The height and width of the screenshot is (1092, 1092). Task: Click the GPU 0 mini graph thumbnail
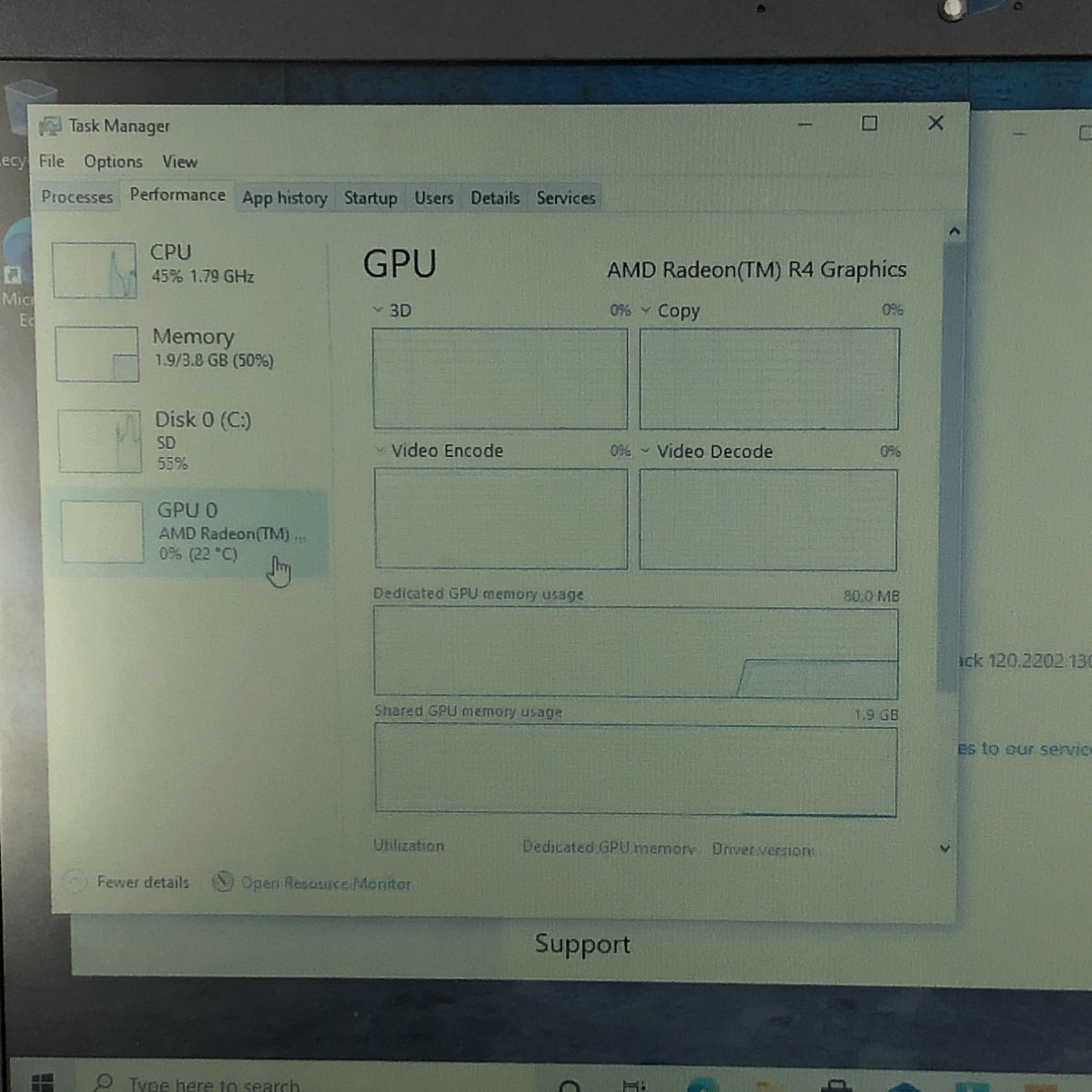102,532
